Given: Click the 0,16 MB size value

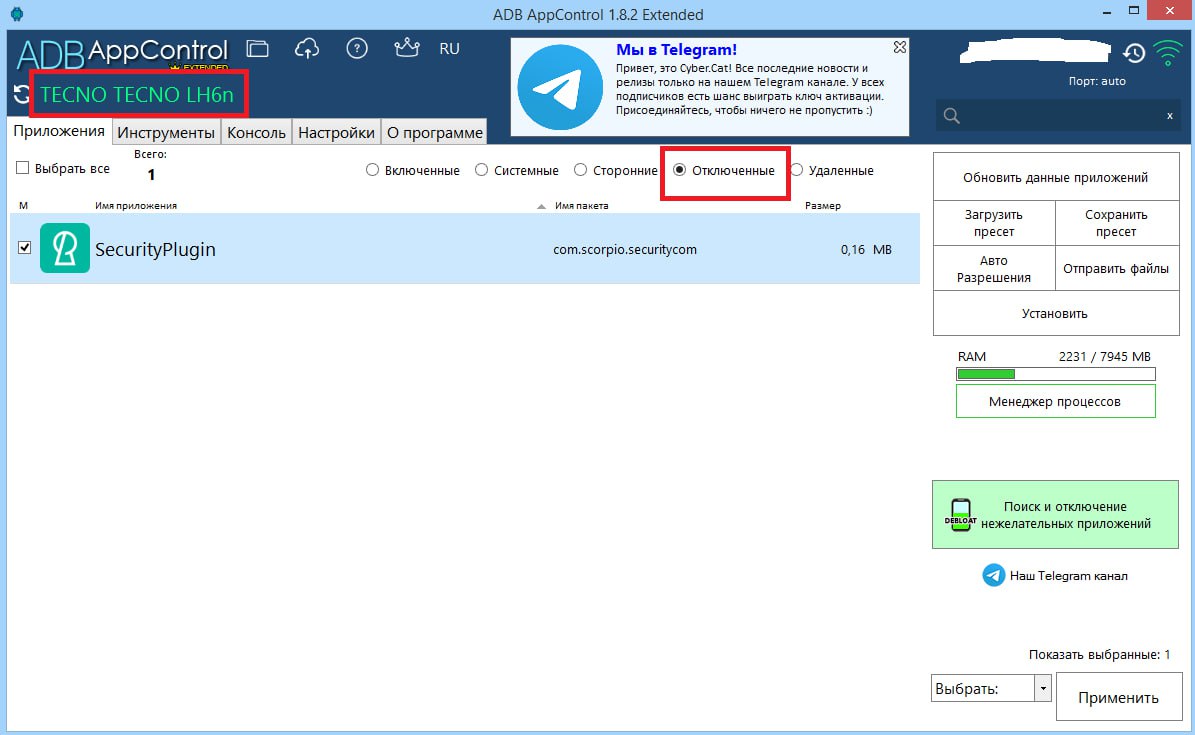Looking at the screenshot, I should pos(866,249).
